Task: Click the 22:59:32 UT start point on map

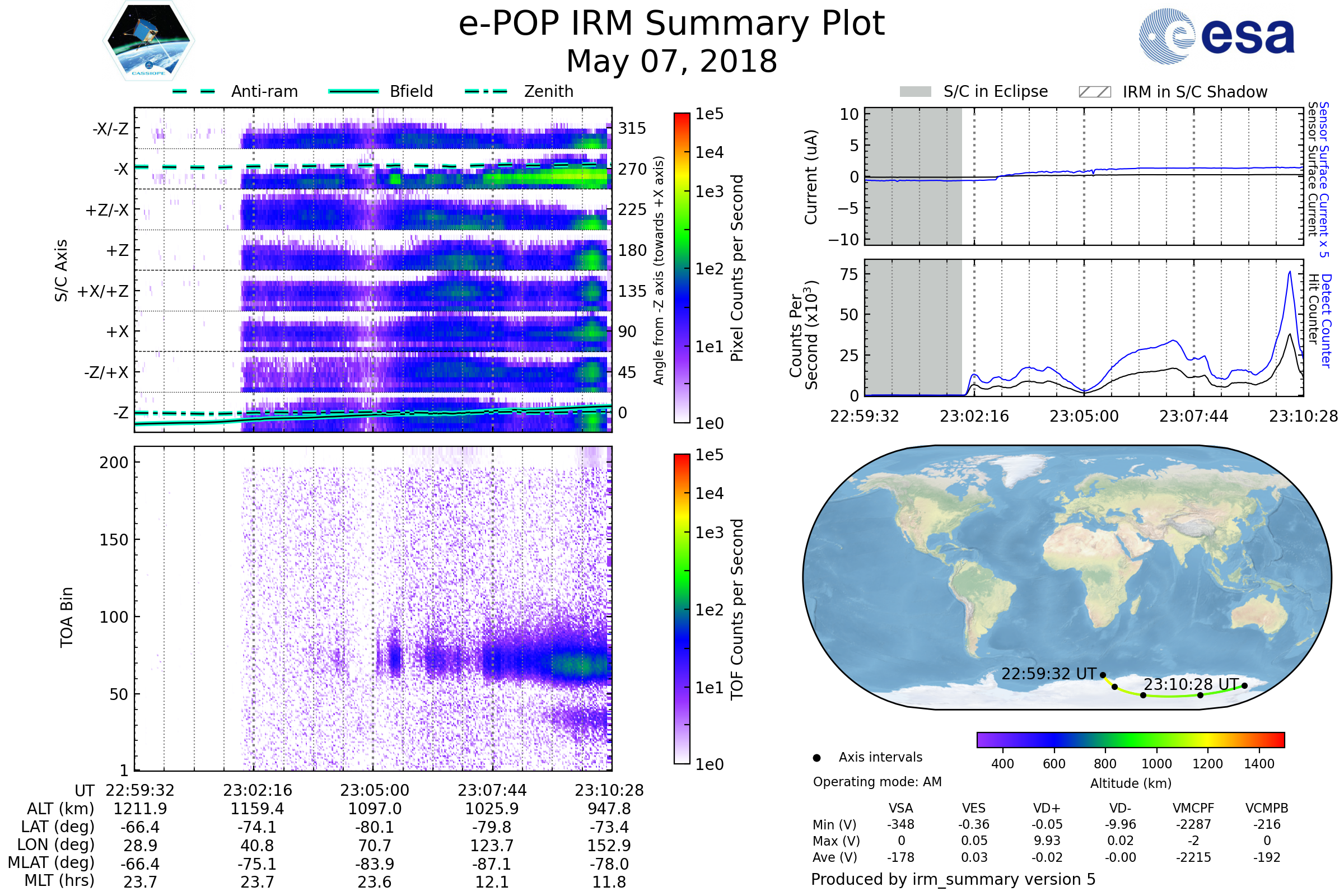Action: coord(1103,675)
